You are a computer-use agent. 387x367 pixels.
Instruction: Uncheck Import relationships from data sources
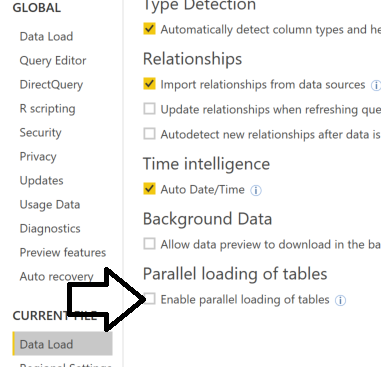(x=149, y=84)
